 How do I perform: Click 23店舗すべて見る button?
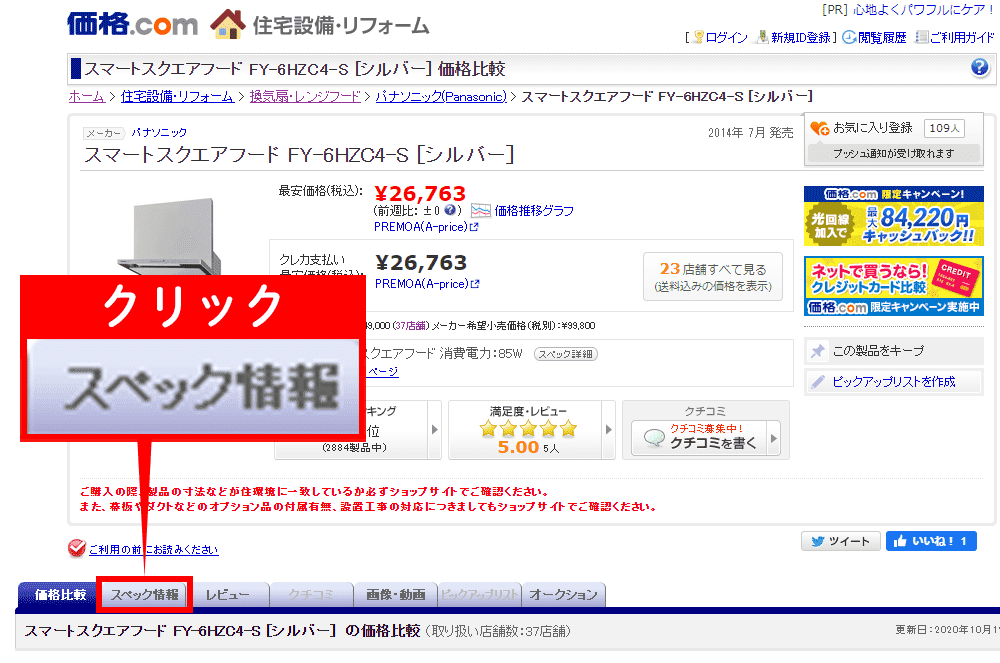coord(713,277)
